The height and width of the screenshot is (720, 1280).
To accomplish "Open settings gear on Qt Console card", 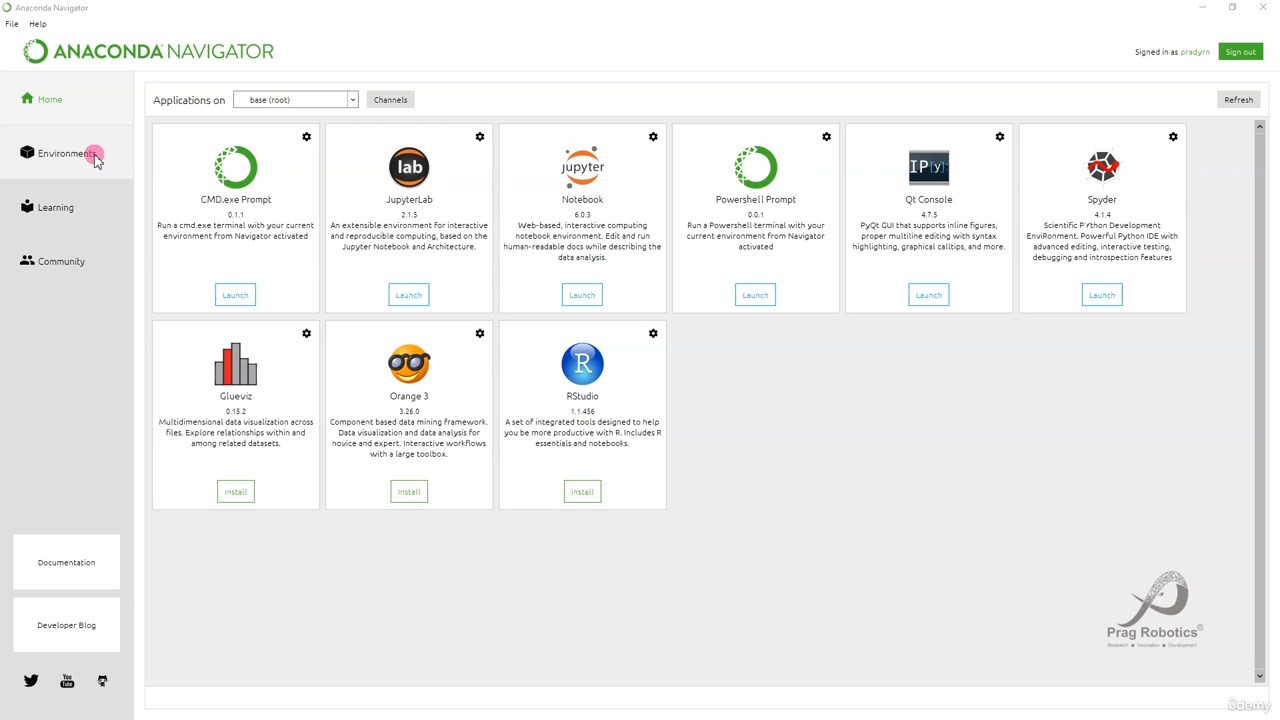I will (1000, 137).
